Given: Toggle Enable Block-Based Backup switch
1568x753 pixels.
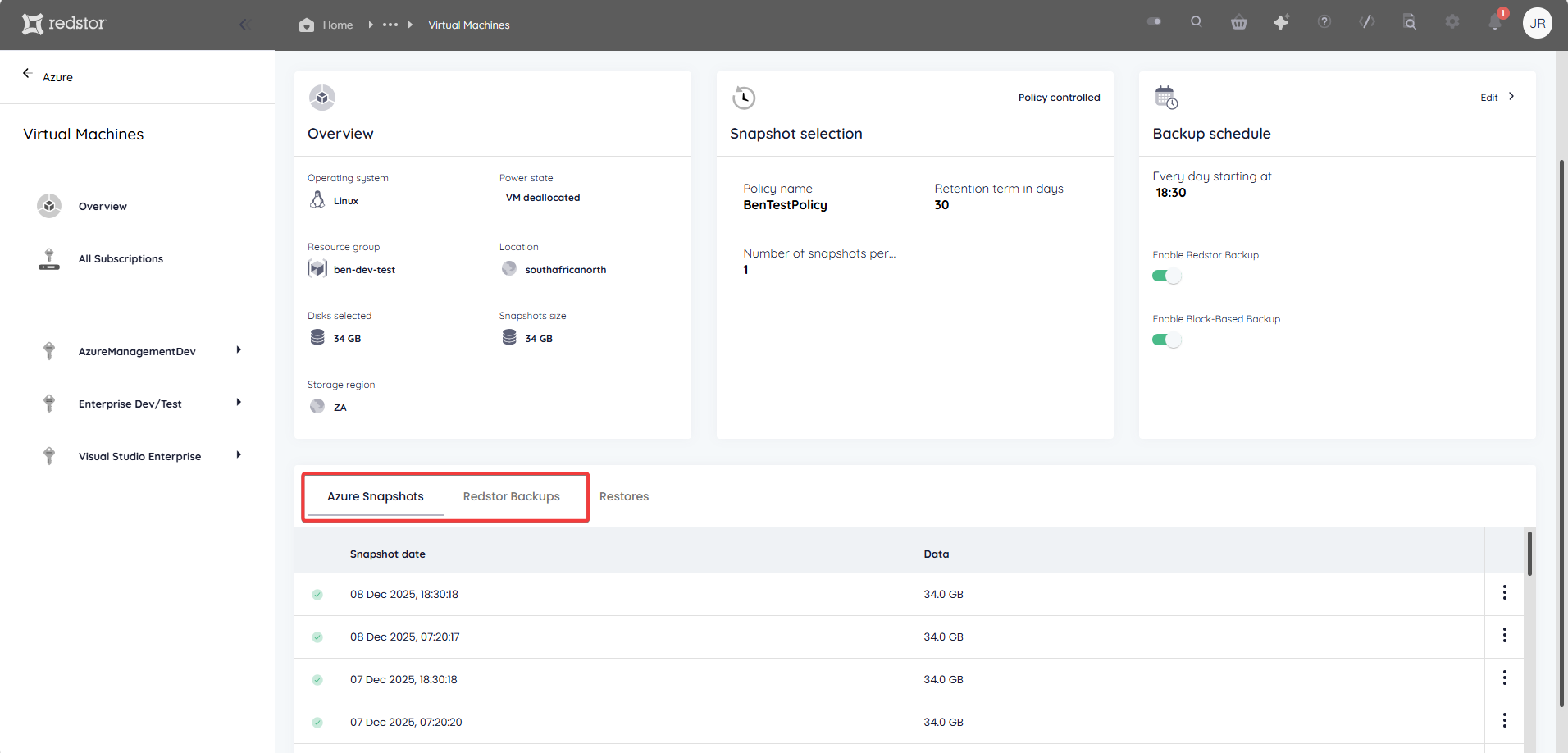Looking at the screenshot, I should tap(1166, 340).
